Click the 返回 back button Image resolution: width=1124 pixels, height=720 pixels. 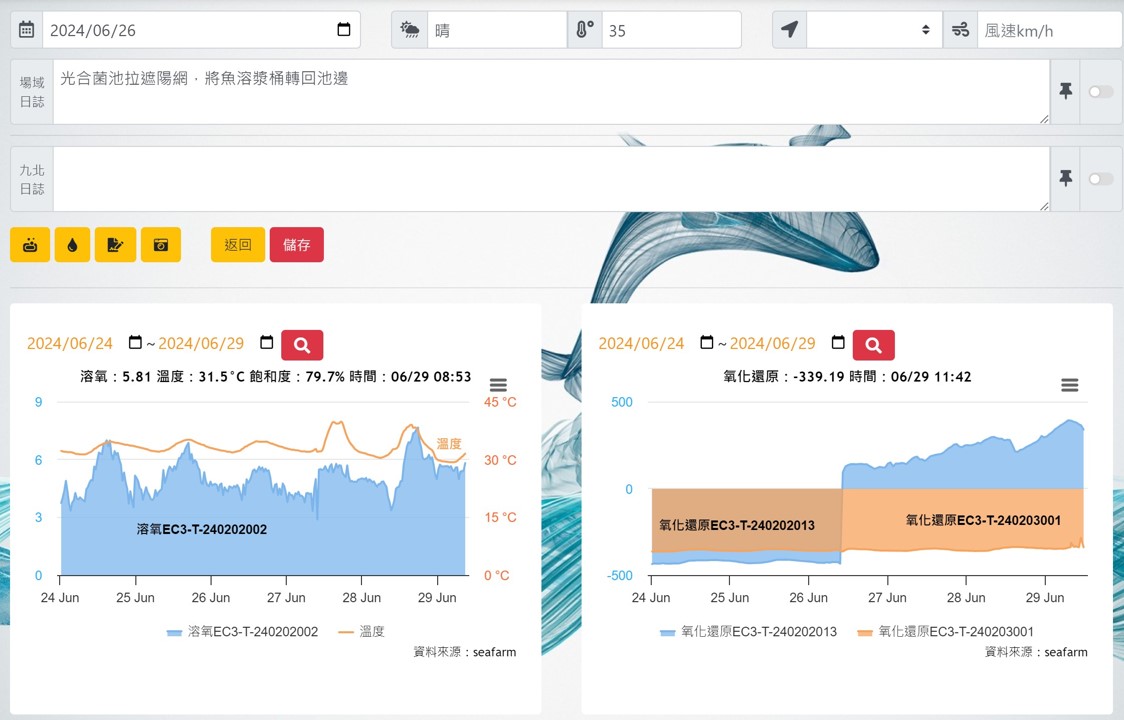238,245
